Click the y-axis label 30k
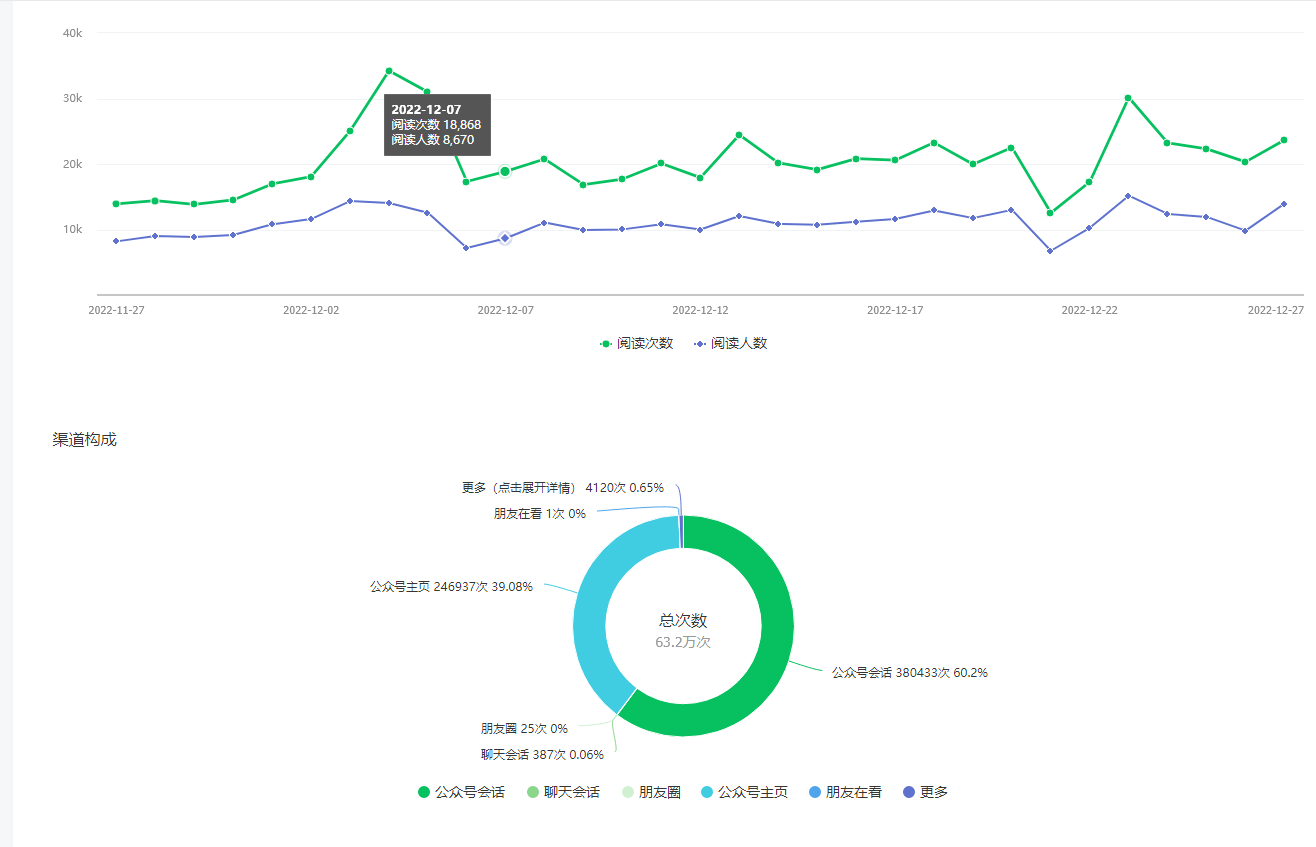Screen dimensions: 1316x847 [72, 99]
